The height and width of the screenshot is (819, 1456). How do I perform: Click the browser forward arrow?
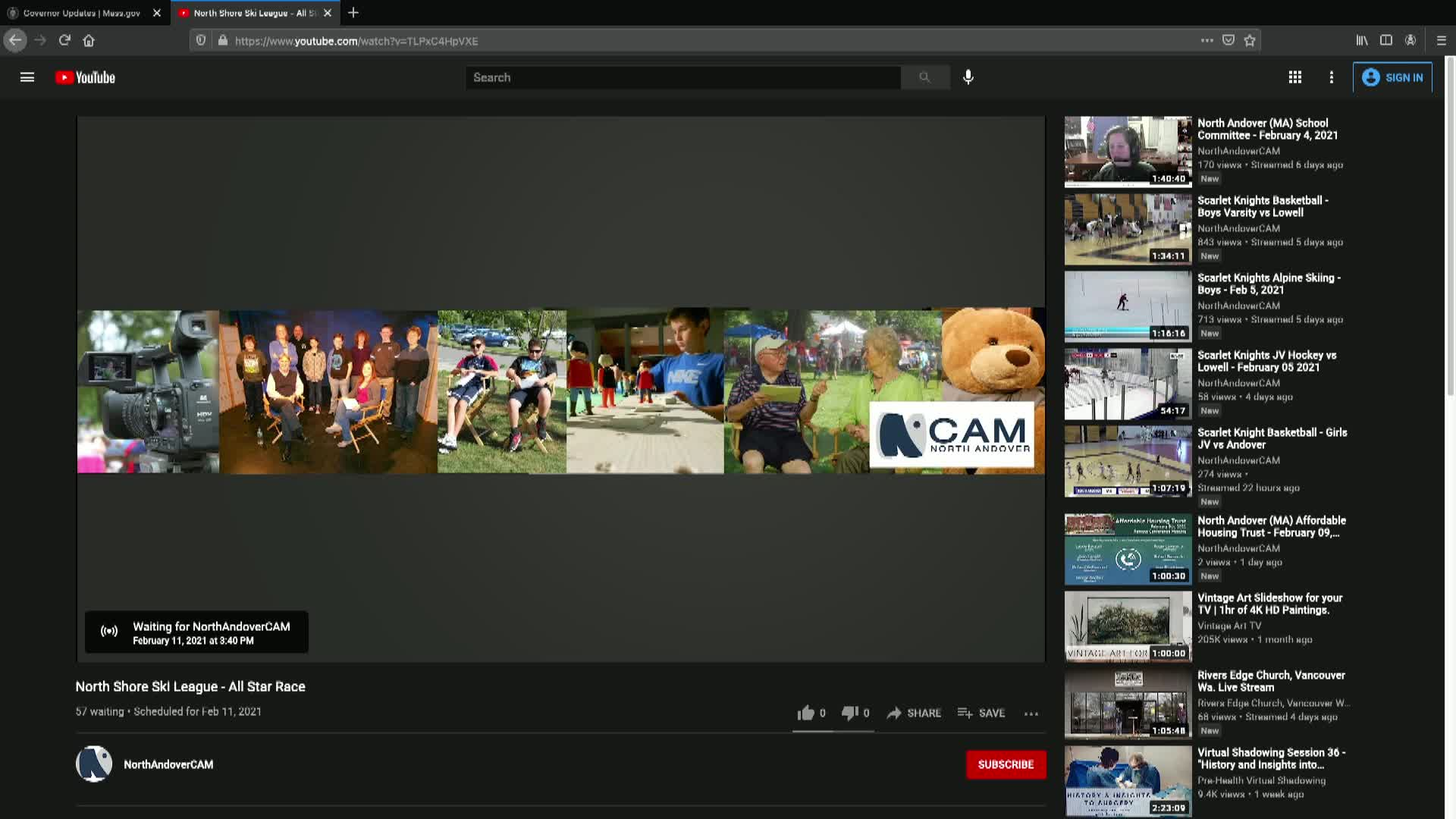point(40,40)
